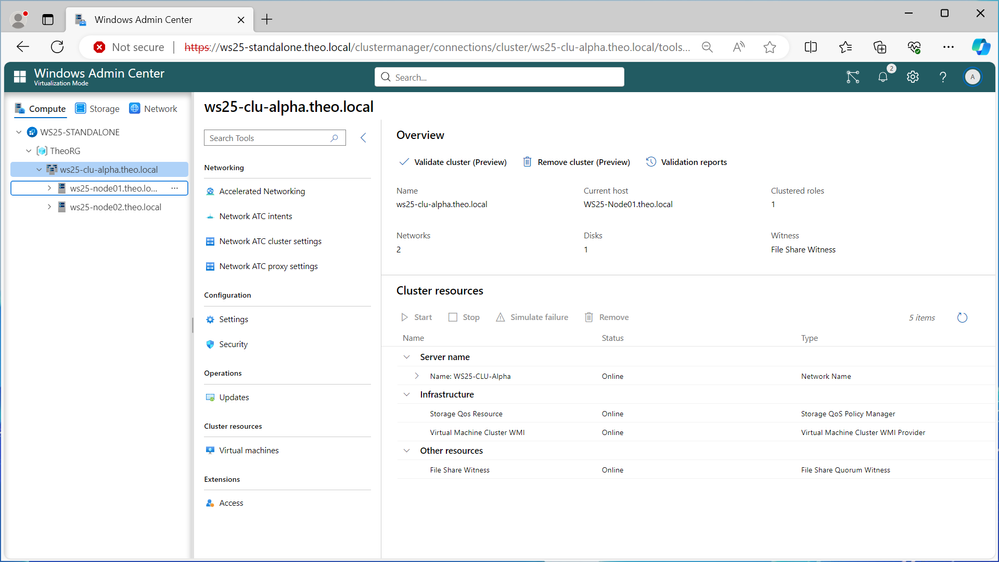The width and height of the screenshot is (999, 562).
Task: Click the browser address bar URL
Action: 437,47
